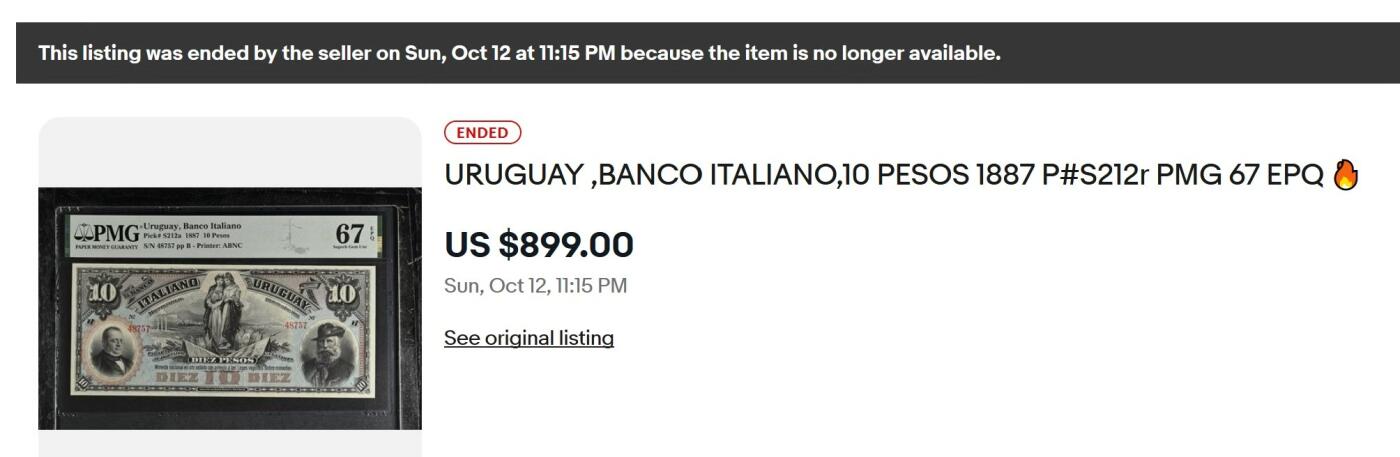
Task: Click the top-right 10 numeral on the banknote
Action: [x=344, y=294]
